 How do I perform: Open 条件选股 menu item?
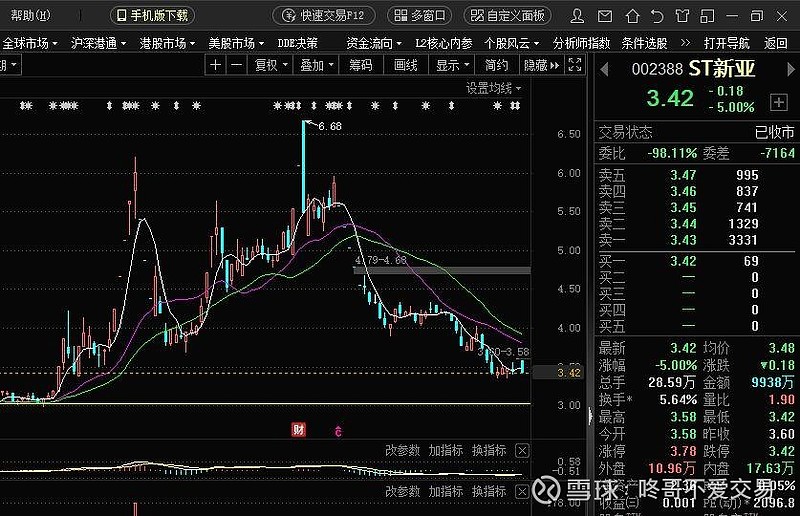[644, 43]
